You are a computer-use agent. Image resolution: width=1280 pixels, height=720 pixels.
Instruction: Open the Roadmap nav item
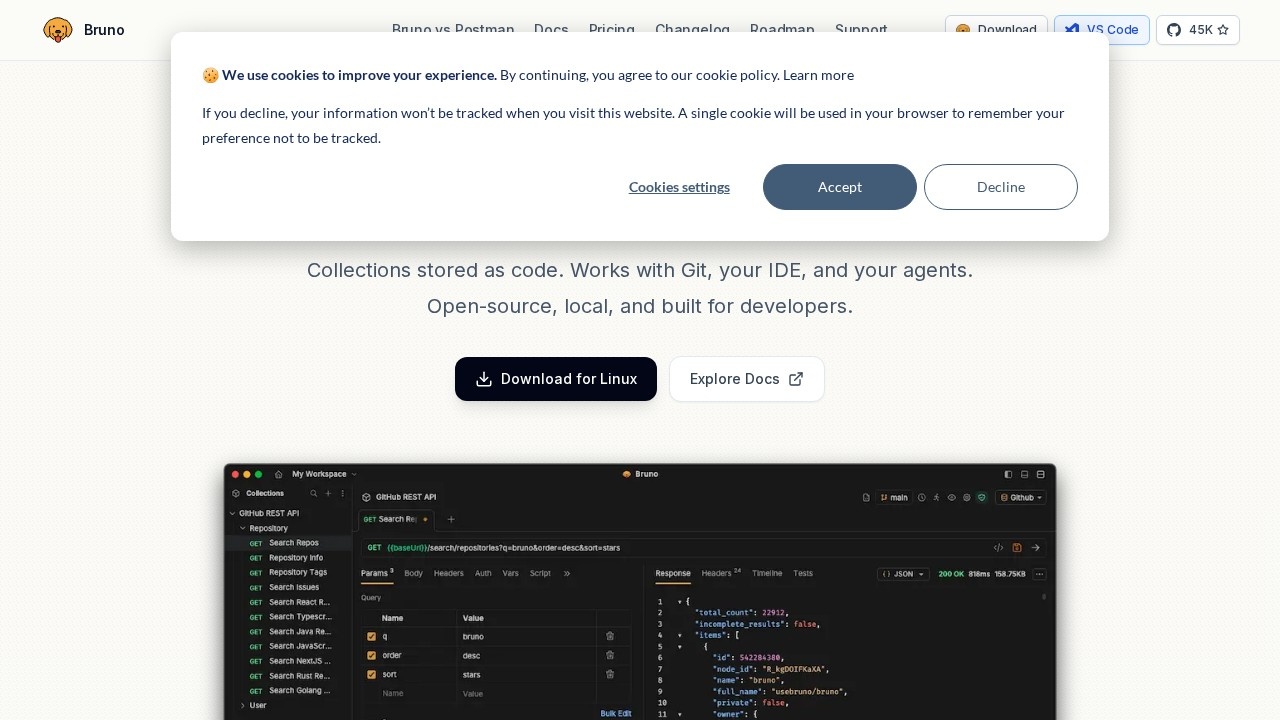pos(782,30)
